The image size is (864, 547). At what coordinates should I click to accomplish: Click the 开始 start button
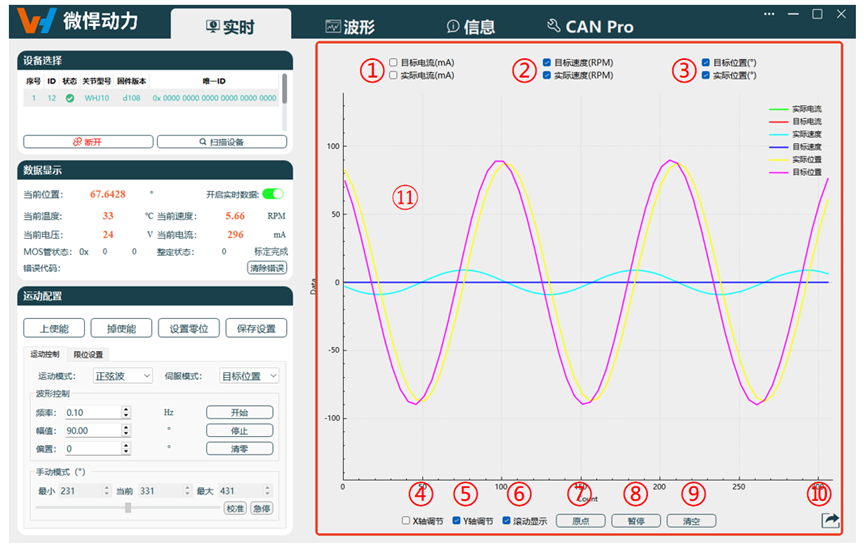239,412
